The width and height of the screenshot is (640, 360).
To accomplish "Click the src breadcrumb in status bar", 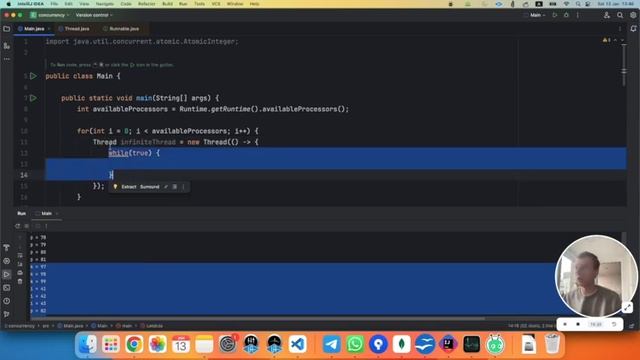I will [46, 326].
